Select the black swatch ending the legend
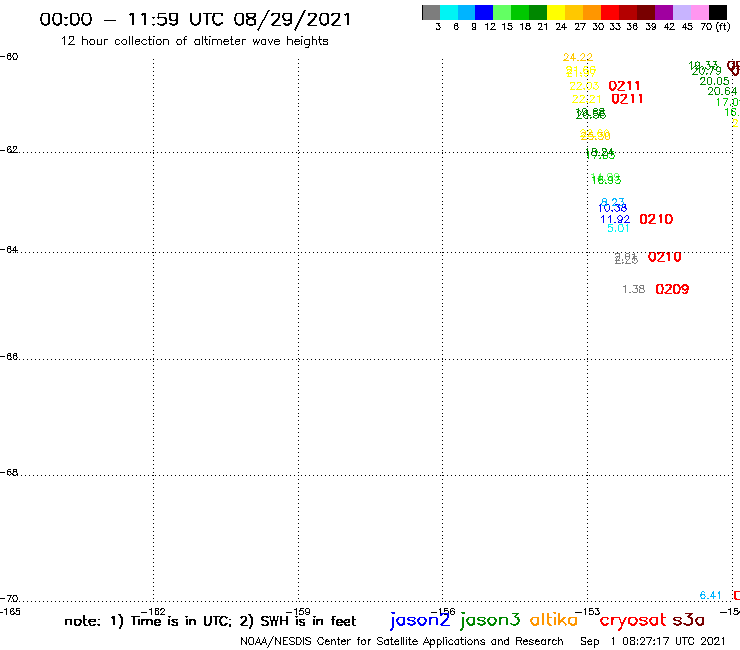Viewport: 740px width, 650px height. (717, 12)
